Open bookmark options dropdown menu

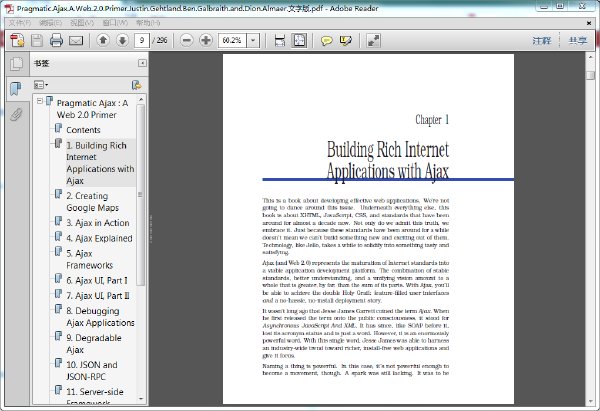[41, 85]
